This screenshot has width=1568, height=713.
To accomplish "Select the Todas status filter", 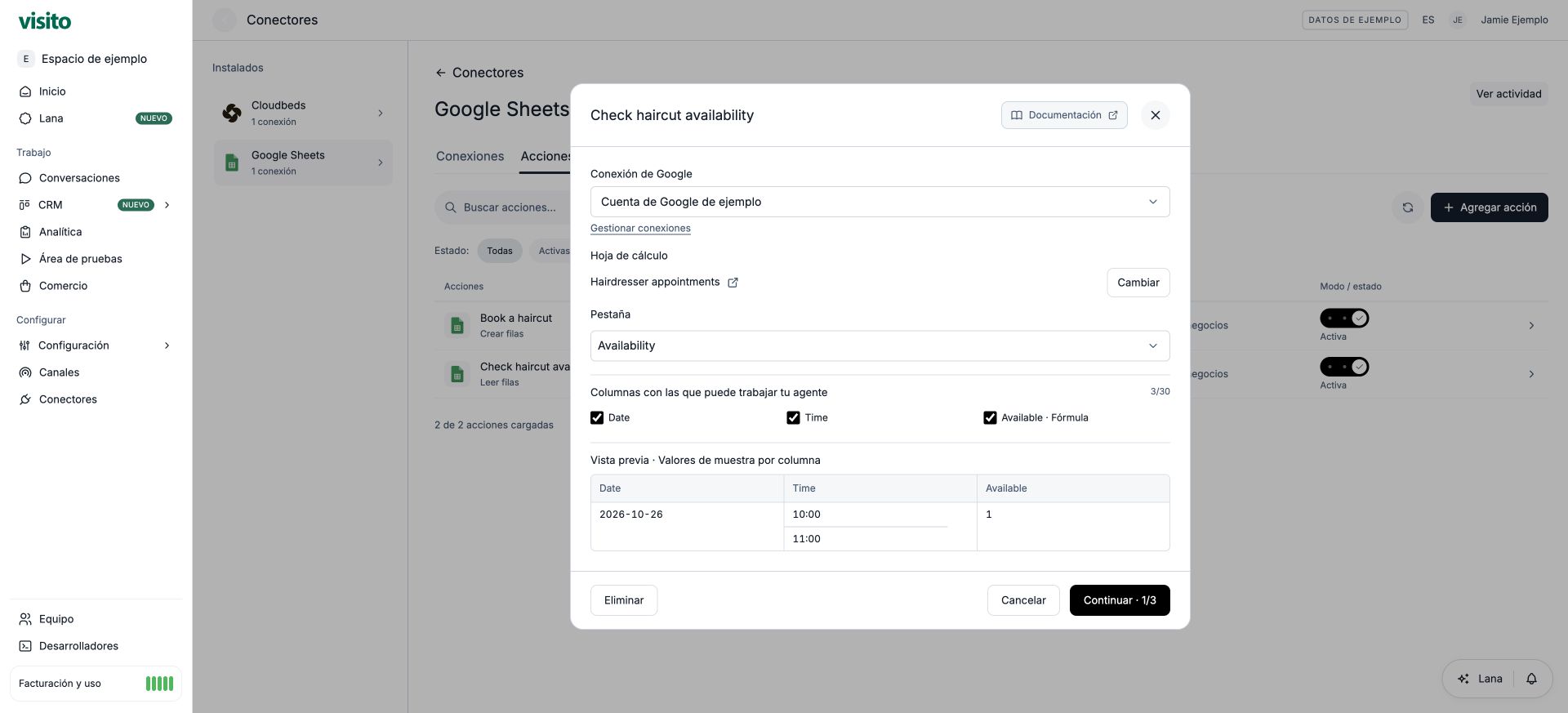I will coord(500,251).
